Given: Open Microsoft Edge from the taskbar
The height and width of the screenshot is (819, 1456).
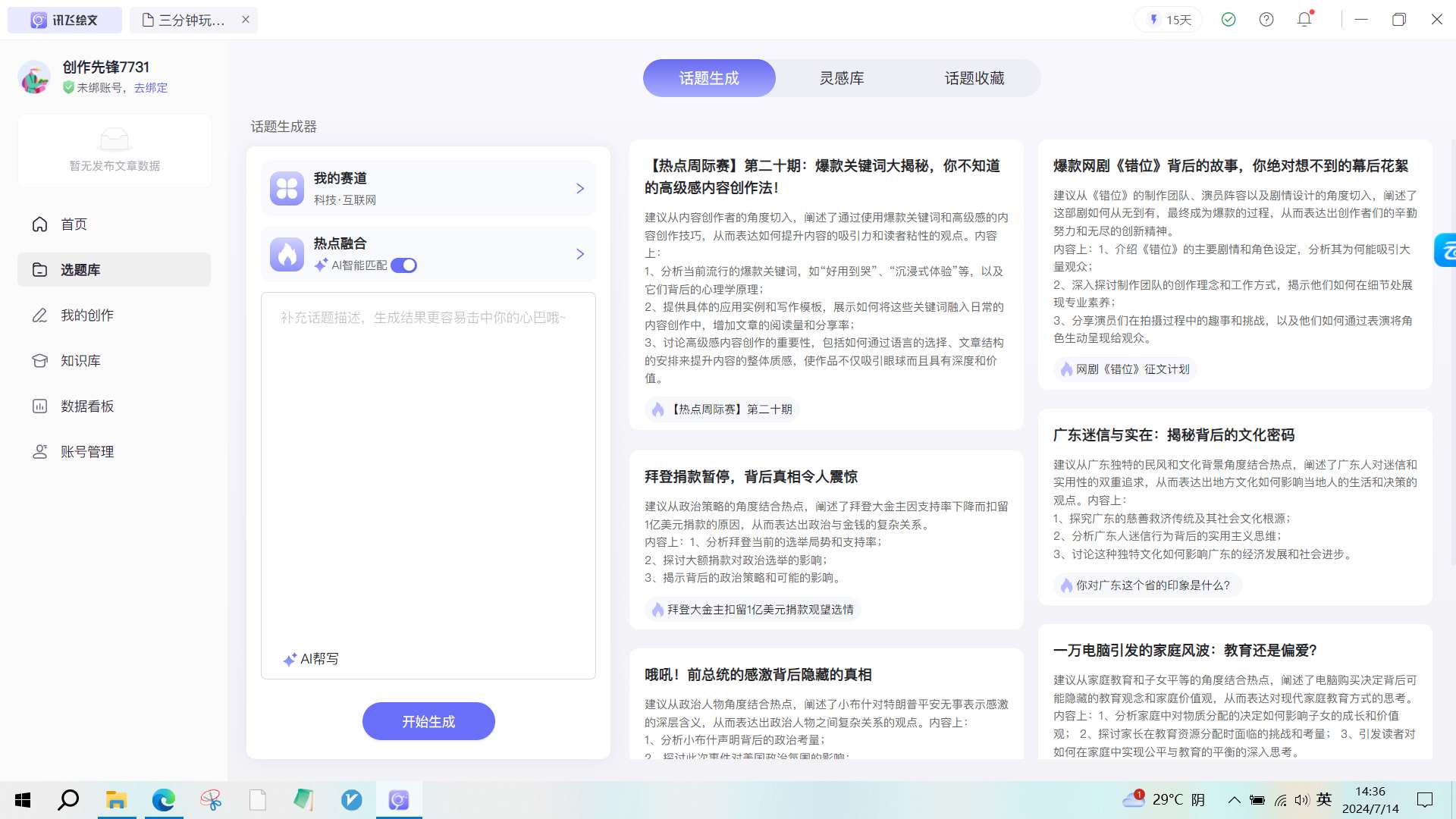Looking at the screenshot, I should [163, 800].
